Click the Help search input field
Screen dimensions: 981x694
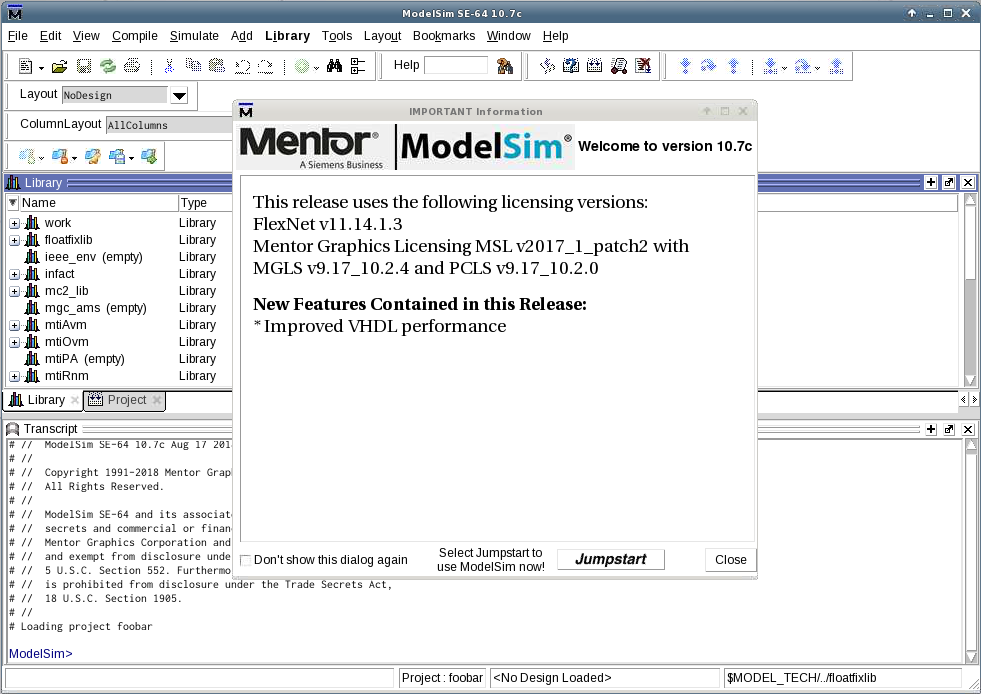coord(456,65)
